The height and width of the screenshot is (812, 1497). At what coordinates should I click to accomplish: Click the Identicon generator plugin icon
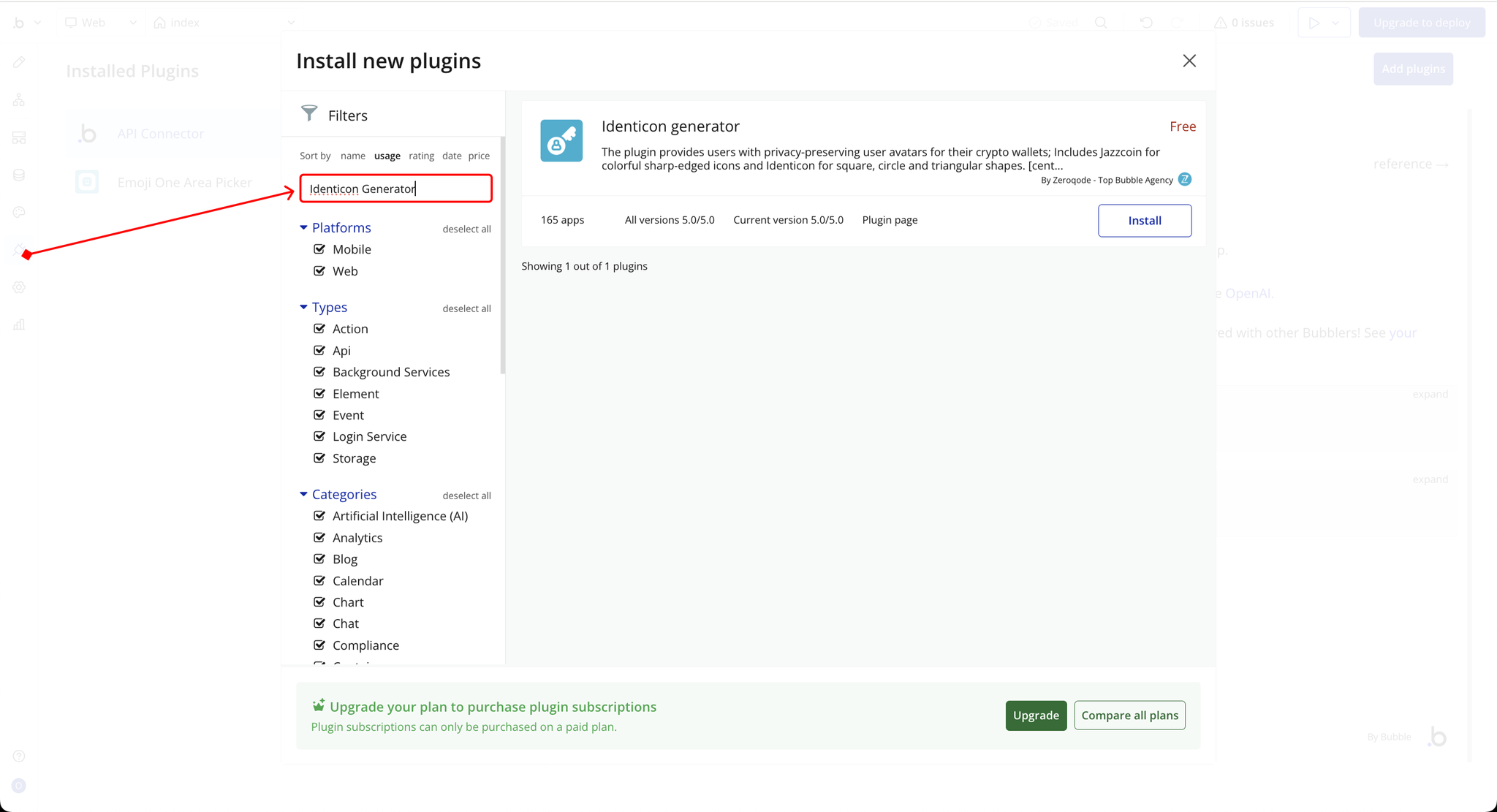tap(561, 140)
